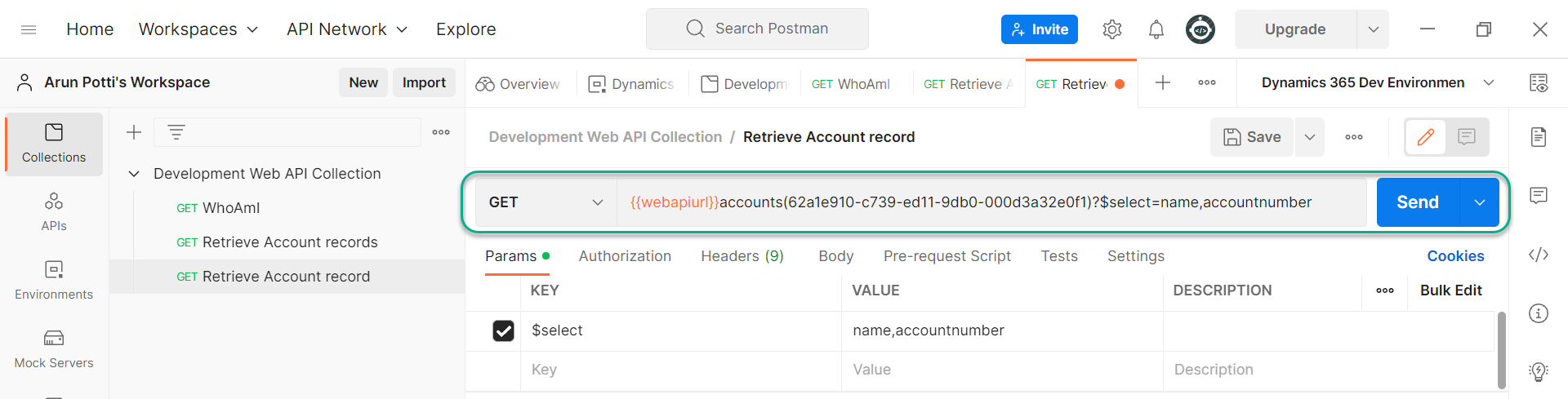
Task: Open the collections filter icon
Action: (176, 132)
